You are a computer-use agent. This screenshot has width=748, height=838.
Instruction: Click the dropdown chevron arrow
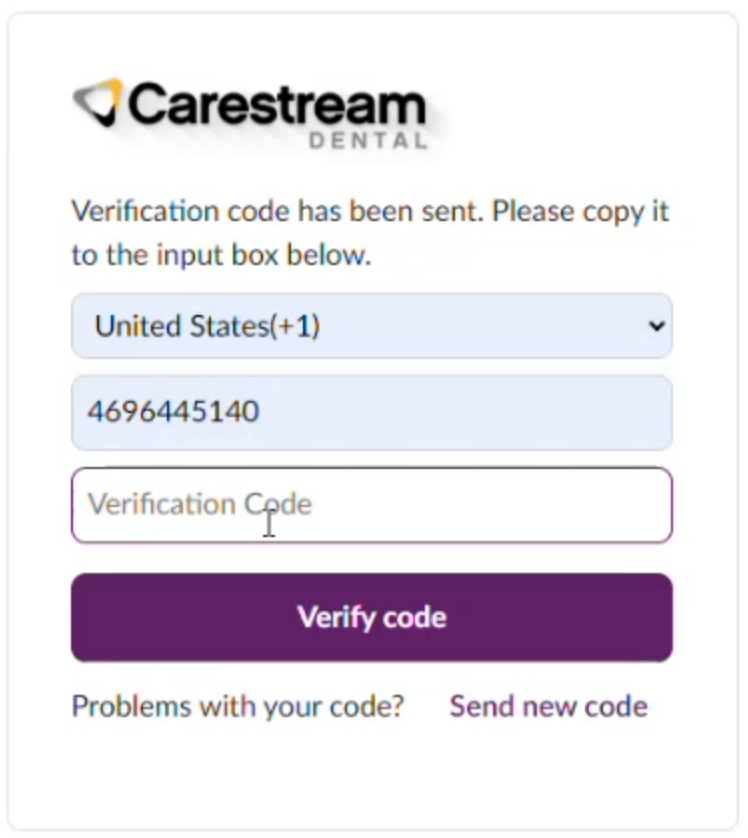click(x=656, y=326)
